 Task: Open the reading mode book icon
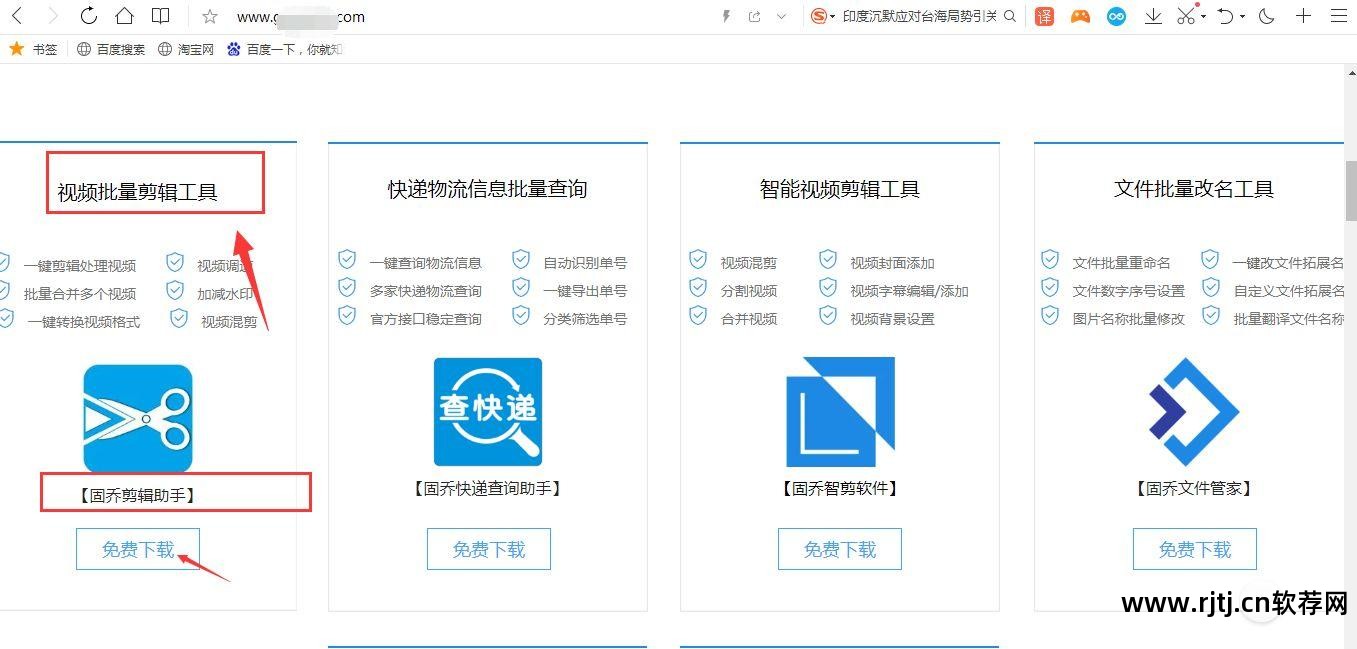point(160,16)
